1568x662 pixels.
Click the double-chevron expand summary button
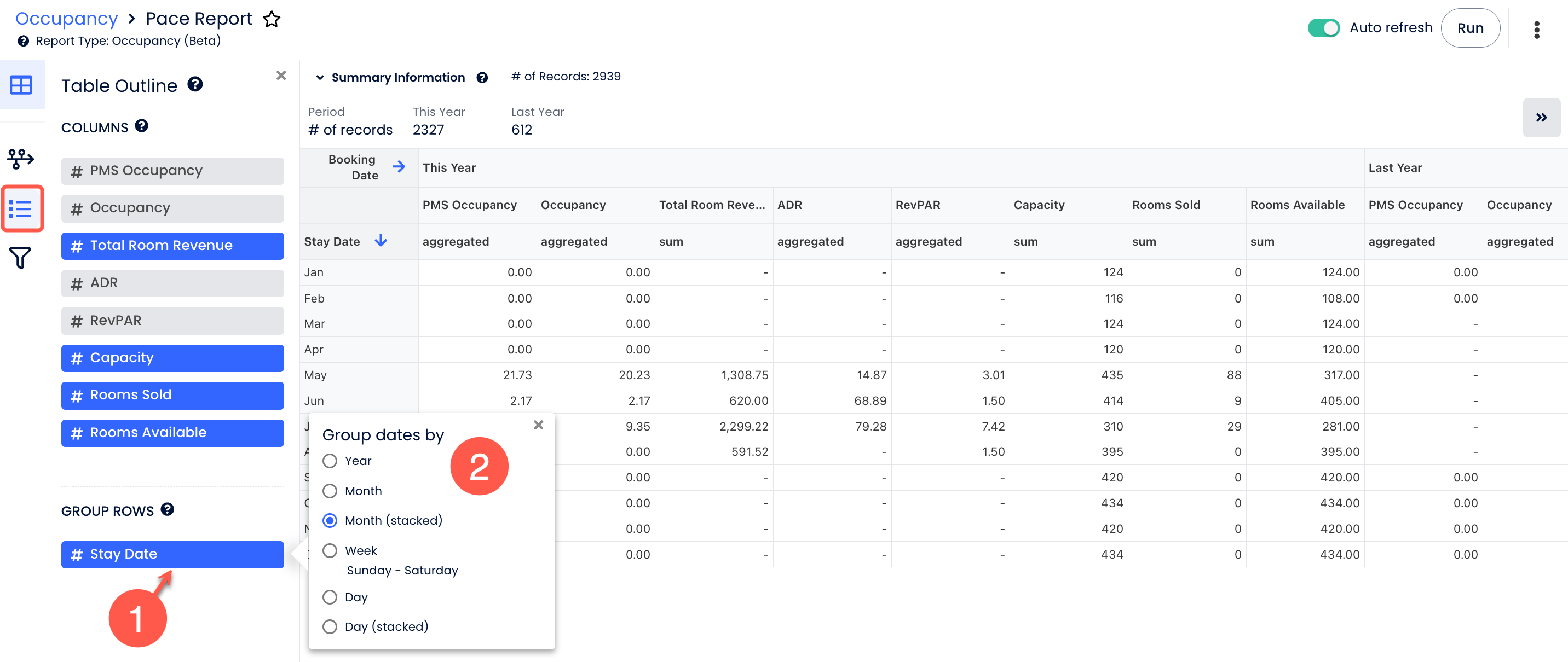tap(1541, 118)
